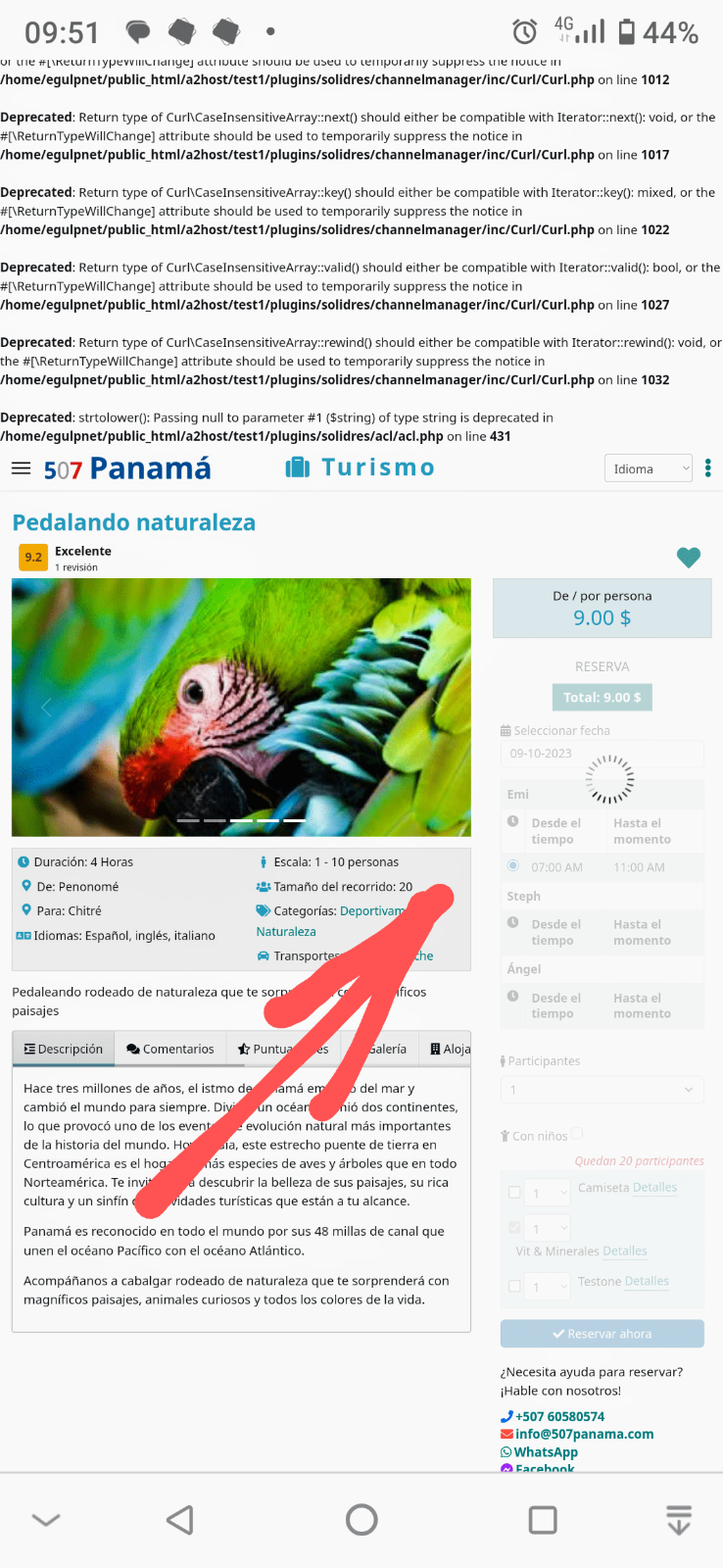Open the Idioma language dropdown
This screenshot has height=1568, width=723.
[x=649, y=468]
